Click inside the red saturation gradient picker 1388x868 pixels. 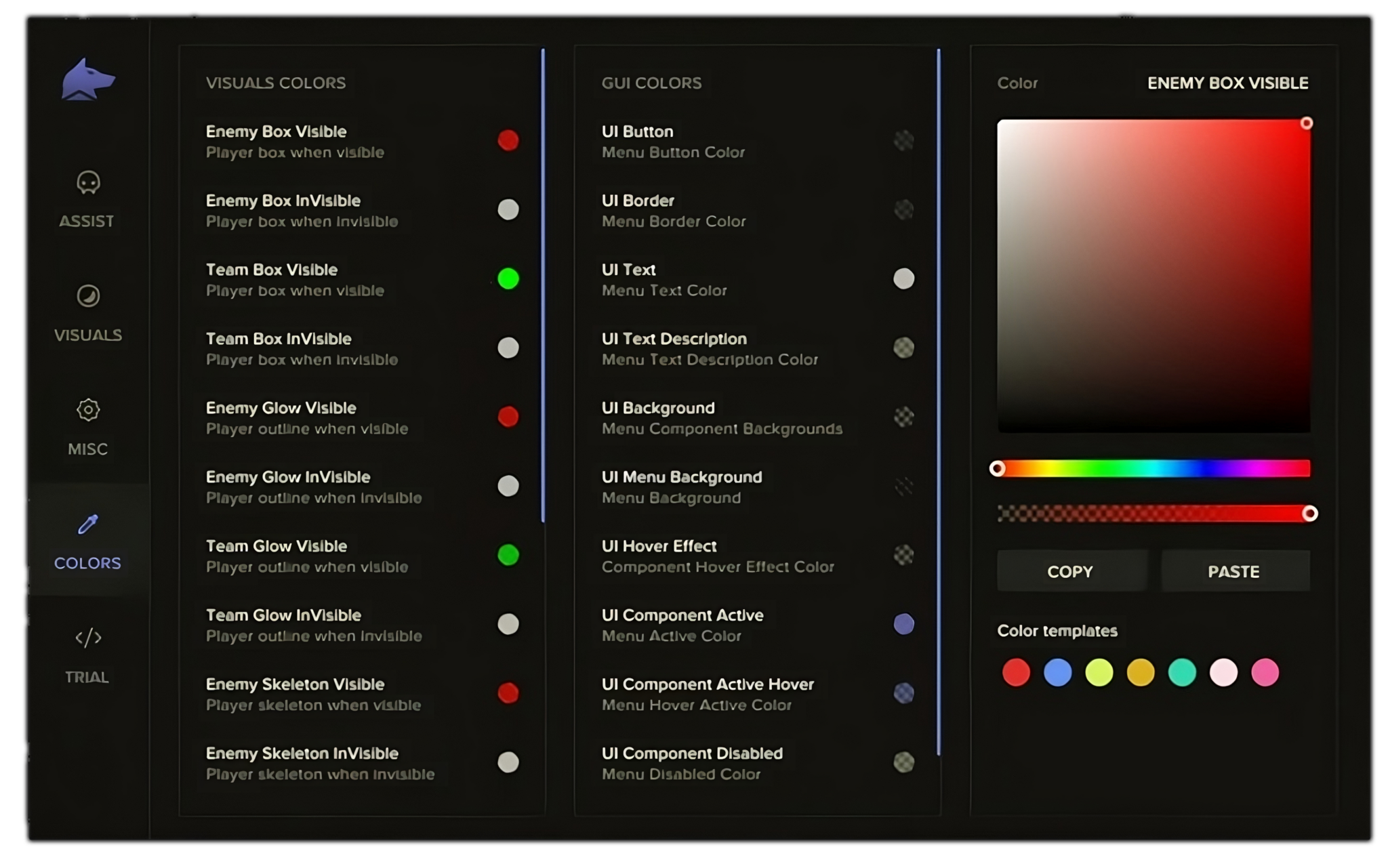[x=1152, y=274]
